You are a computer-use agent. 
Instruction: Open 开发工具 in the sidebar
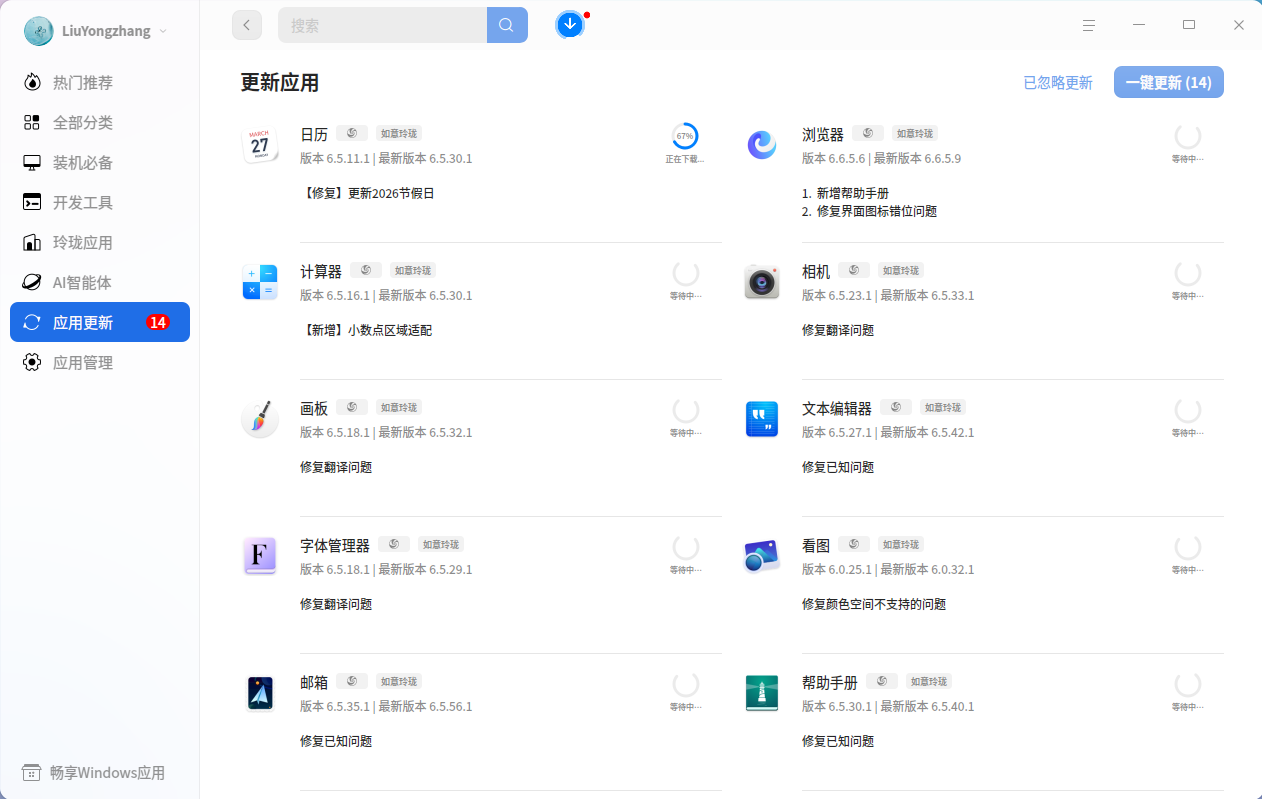pos(100,202)
